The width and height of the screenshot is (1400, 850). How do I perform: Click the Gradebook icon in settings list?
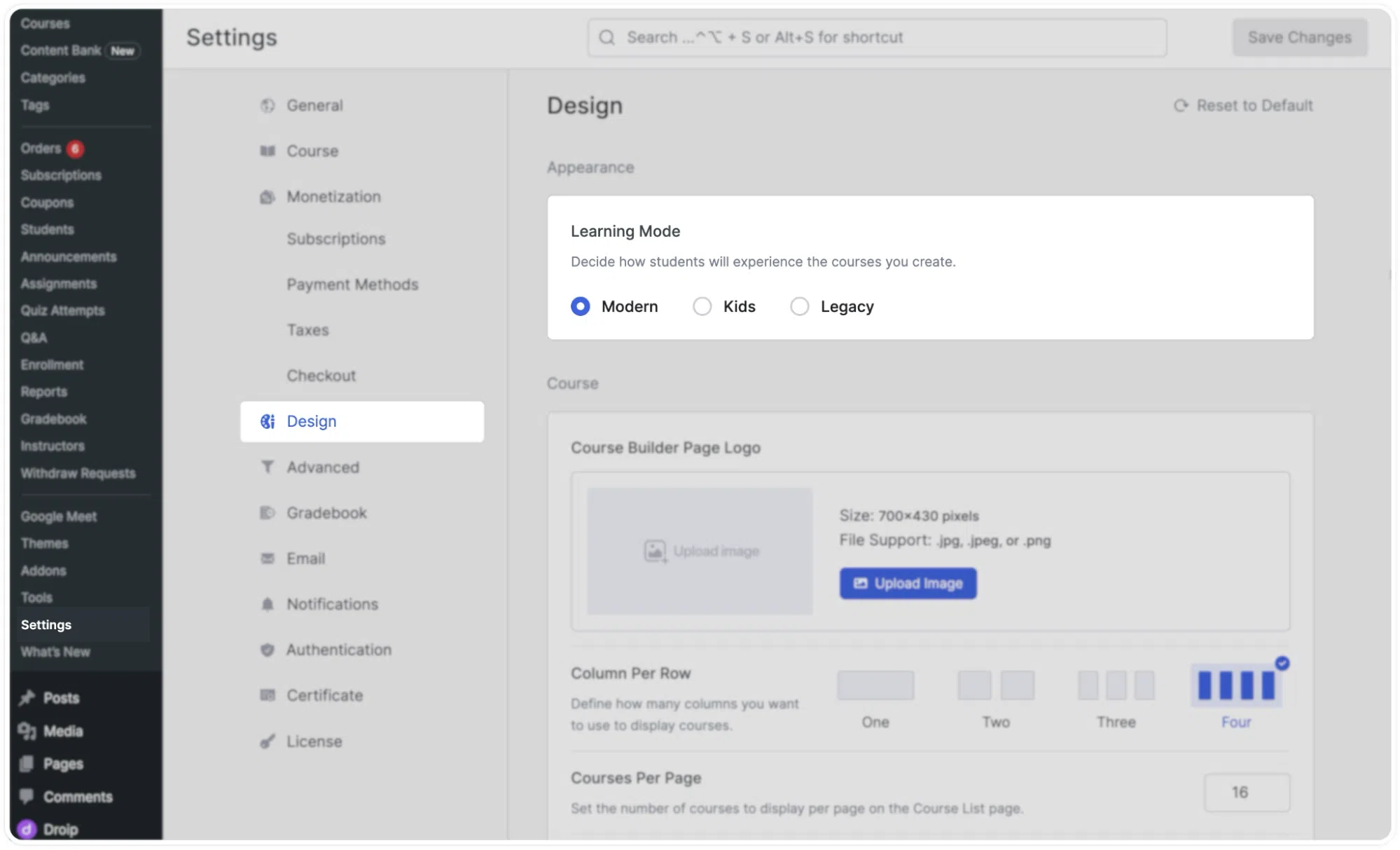[268, 513]
